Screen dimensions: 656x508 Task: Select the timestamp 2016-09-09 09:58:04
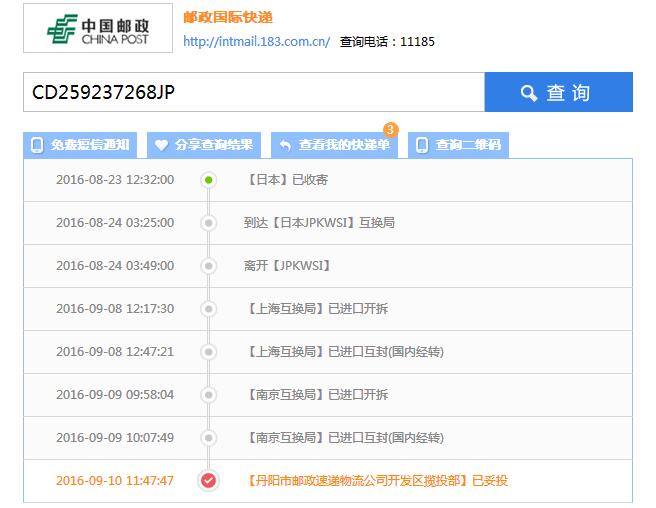(x=115, y=395)
